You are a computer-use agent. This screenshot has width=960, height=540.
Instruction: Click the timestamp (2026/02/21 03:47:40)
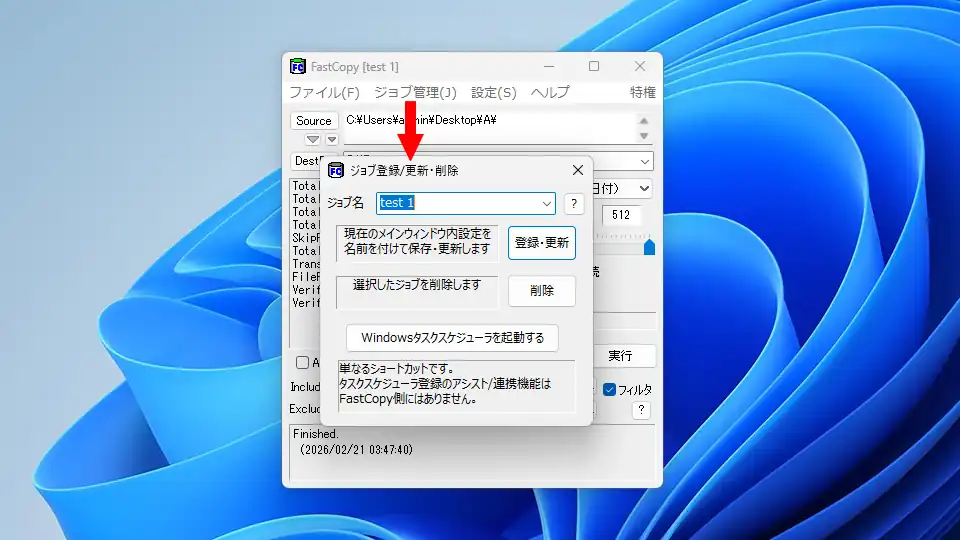(x=356, y=450)
